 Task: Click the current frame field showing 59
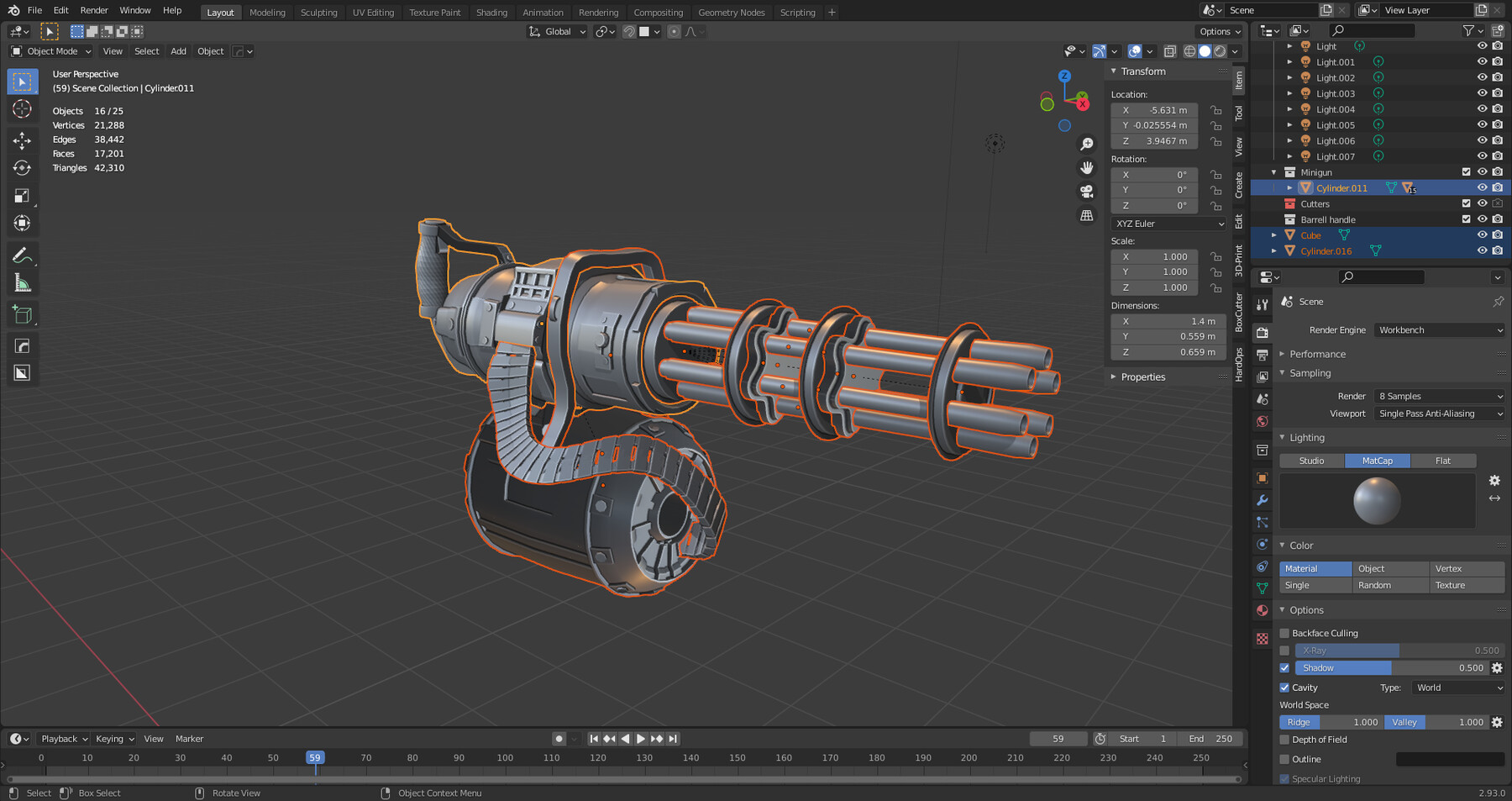click(1058, 738)
